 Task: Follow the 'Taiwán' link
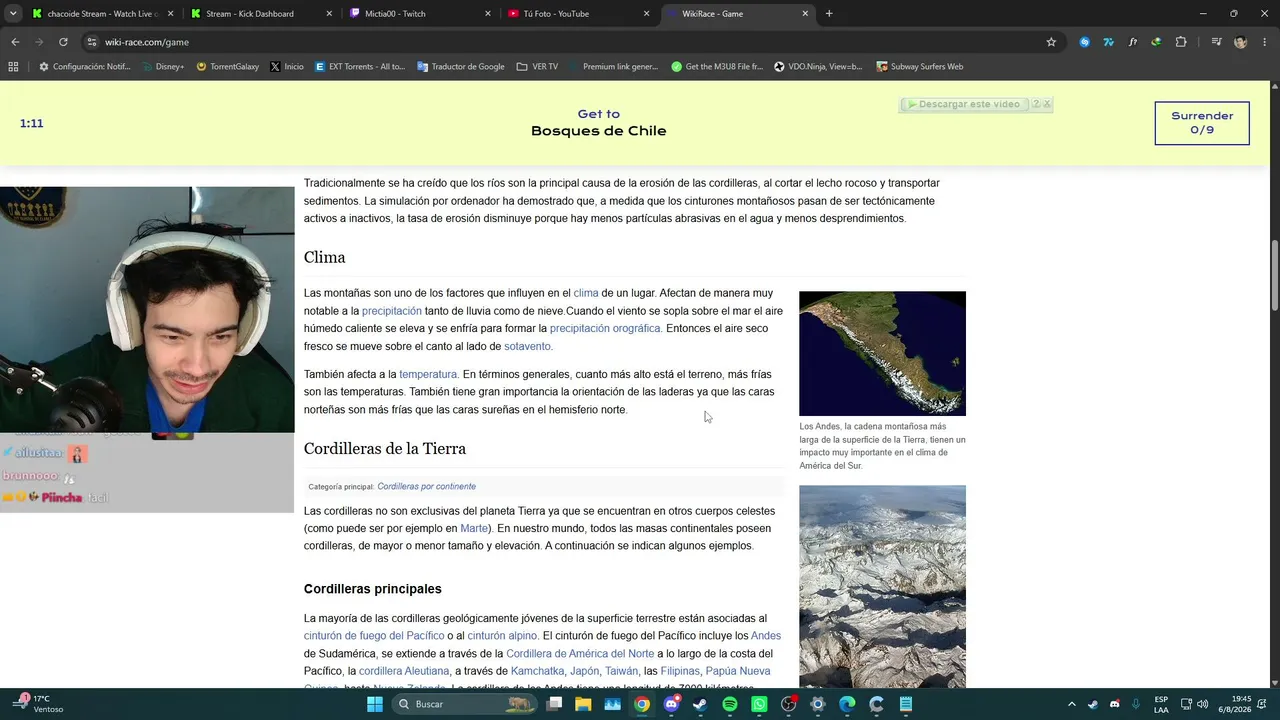click(621, 671)
